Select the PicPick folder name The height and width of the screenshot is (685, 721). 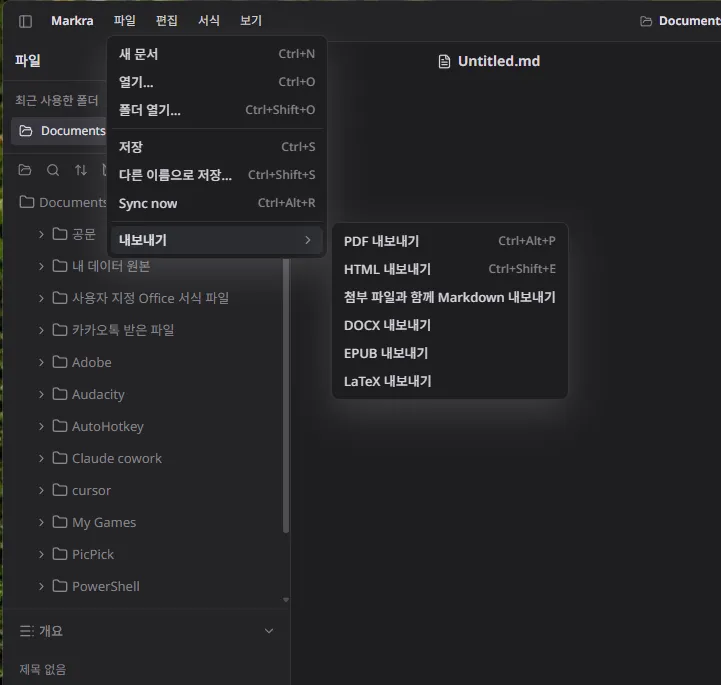93,554
